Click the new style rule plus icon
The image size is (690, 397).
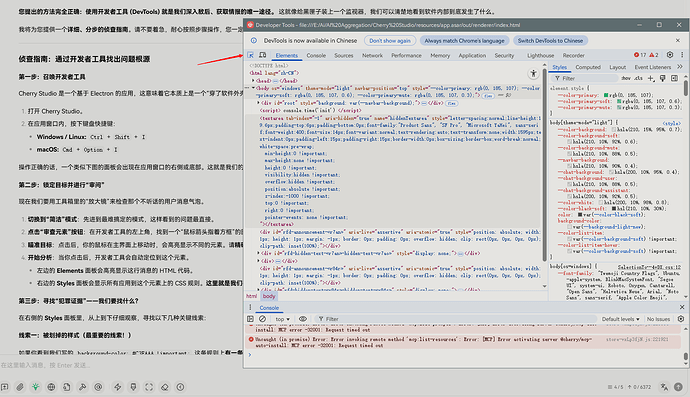[651, 78]
